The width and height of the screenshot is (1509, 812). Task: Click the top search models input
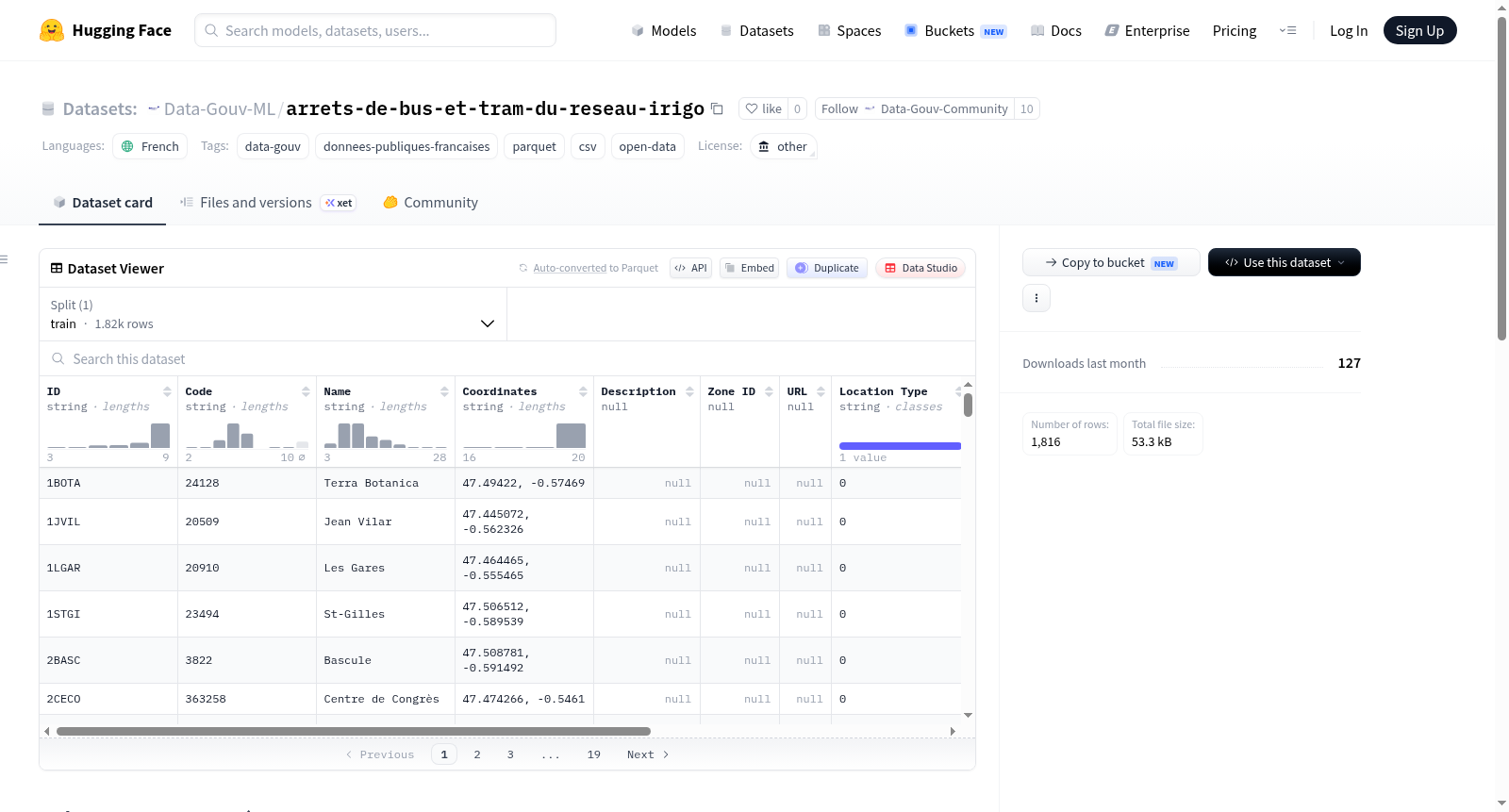coord(375,30)
